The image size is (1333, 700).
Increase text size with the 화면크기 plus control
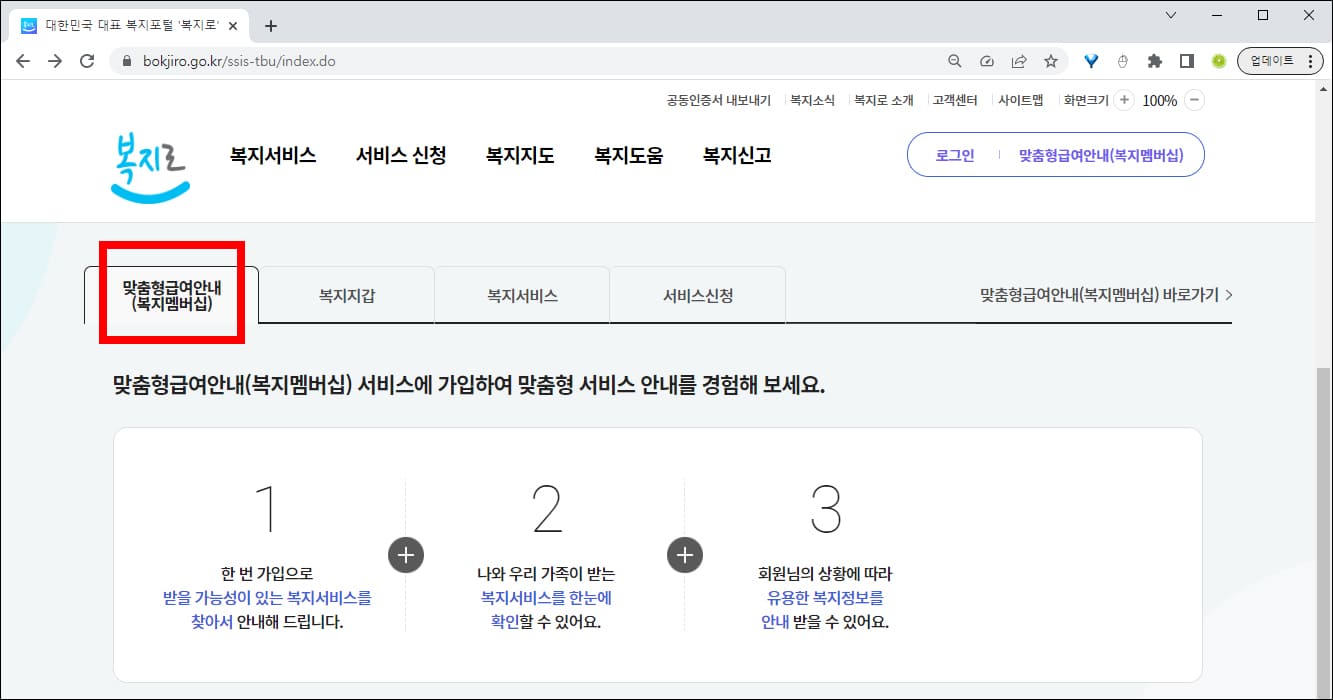[x=1125, y=99]
